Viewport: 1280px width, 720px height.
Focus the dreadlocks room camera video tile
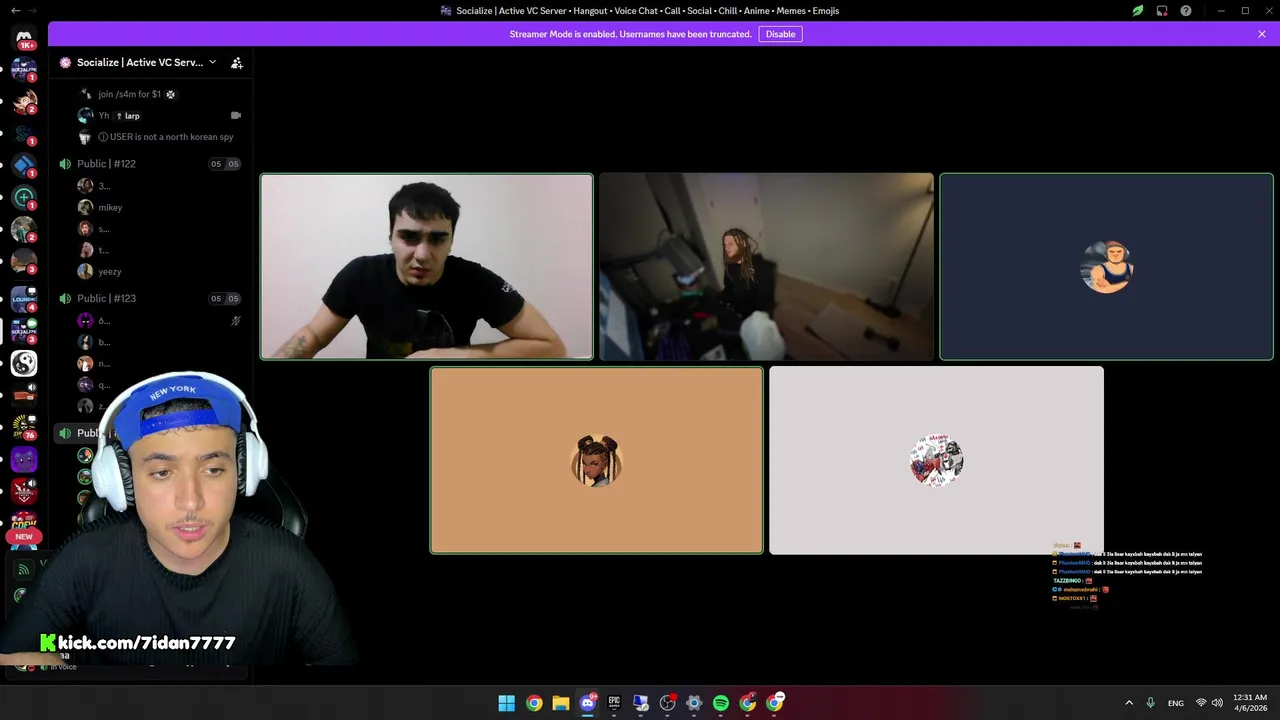766,267
